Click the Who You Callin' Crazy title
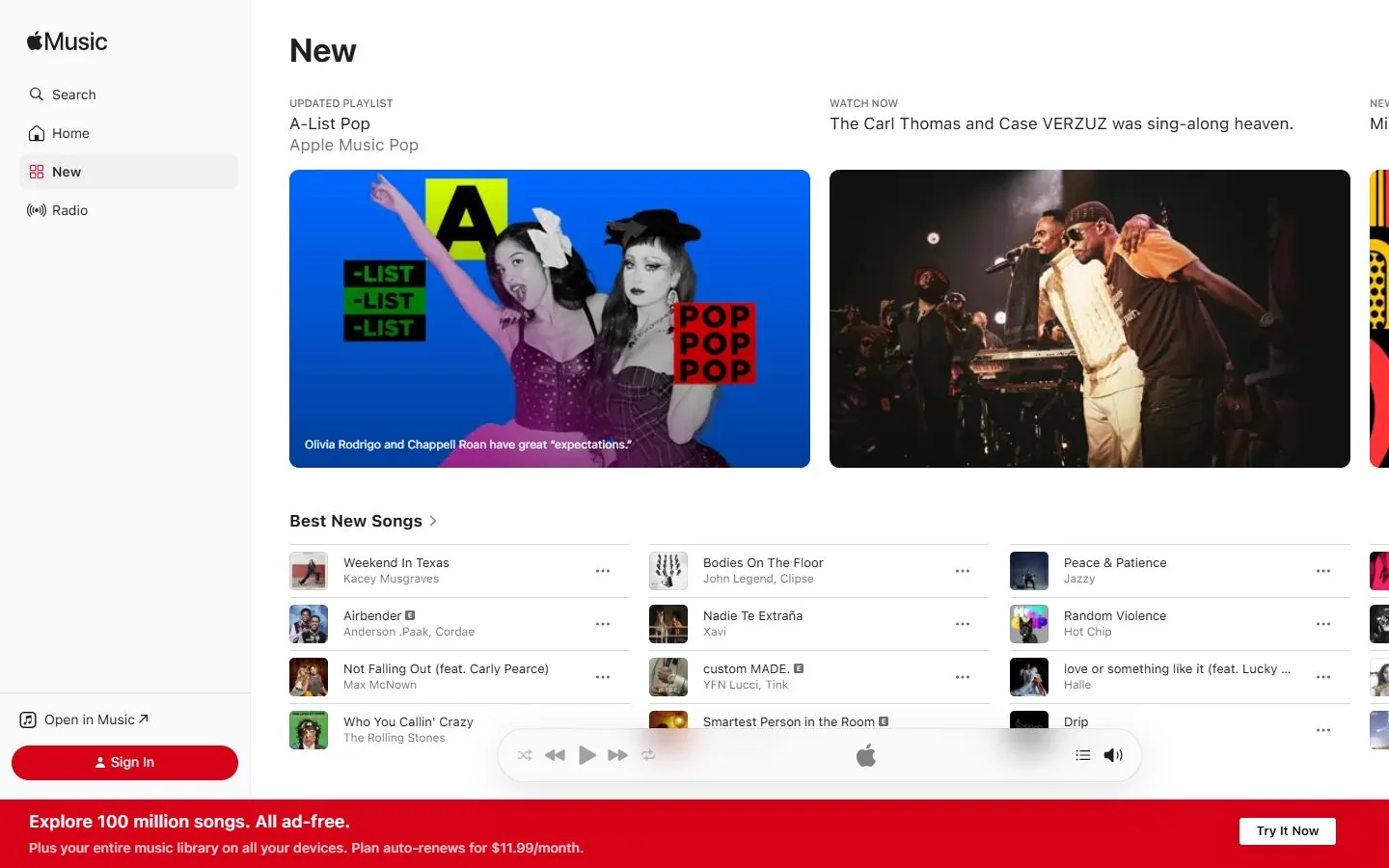 (408, 721)
